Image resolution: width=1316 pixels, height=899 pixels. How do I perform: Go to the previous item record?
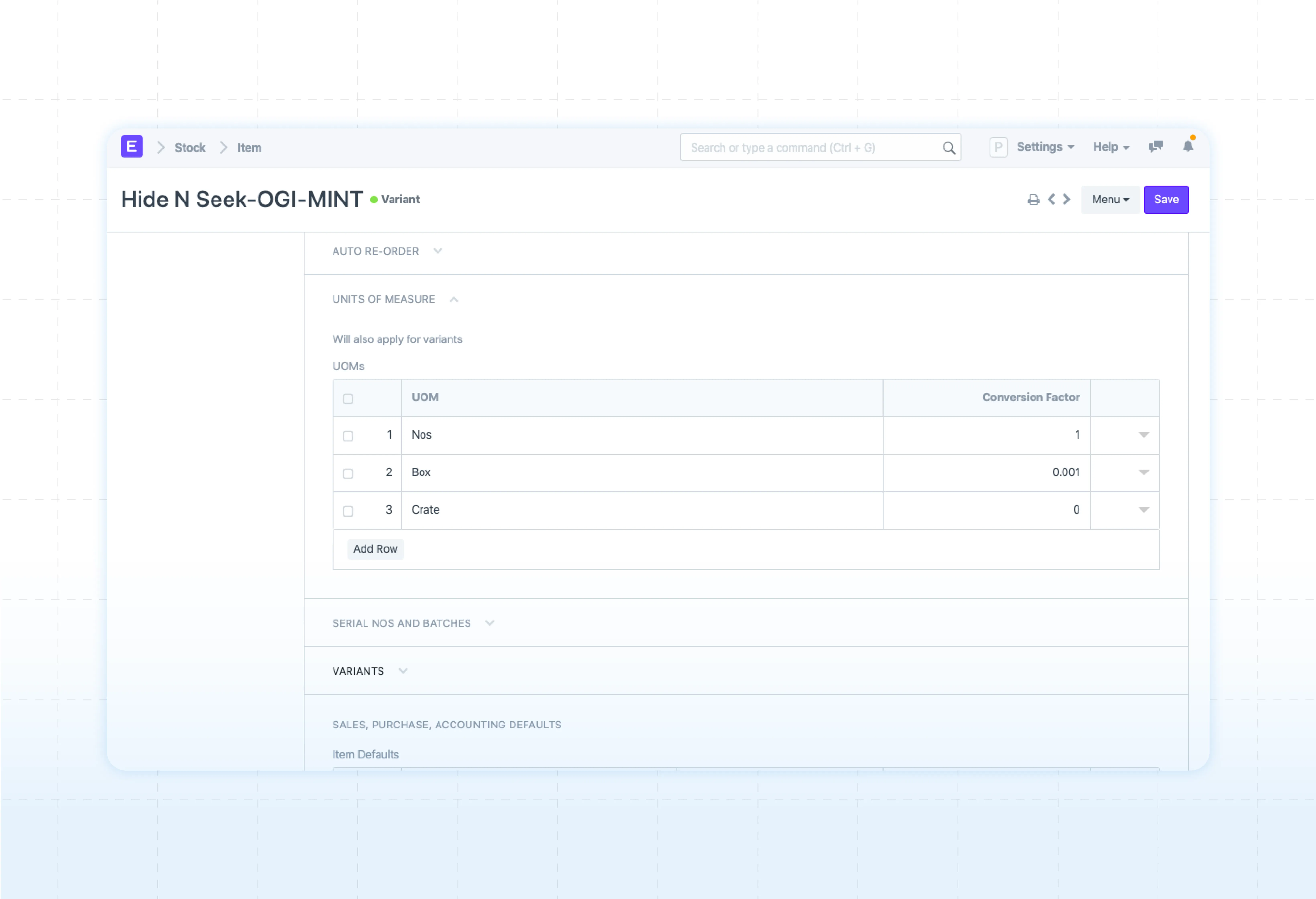point(1052,199)
